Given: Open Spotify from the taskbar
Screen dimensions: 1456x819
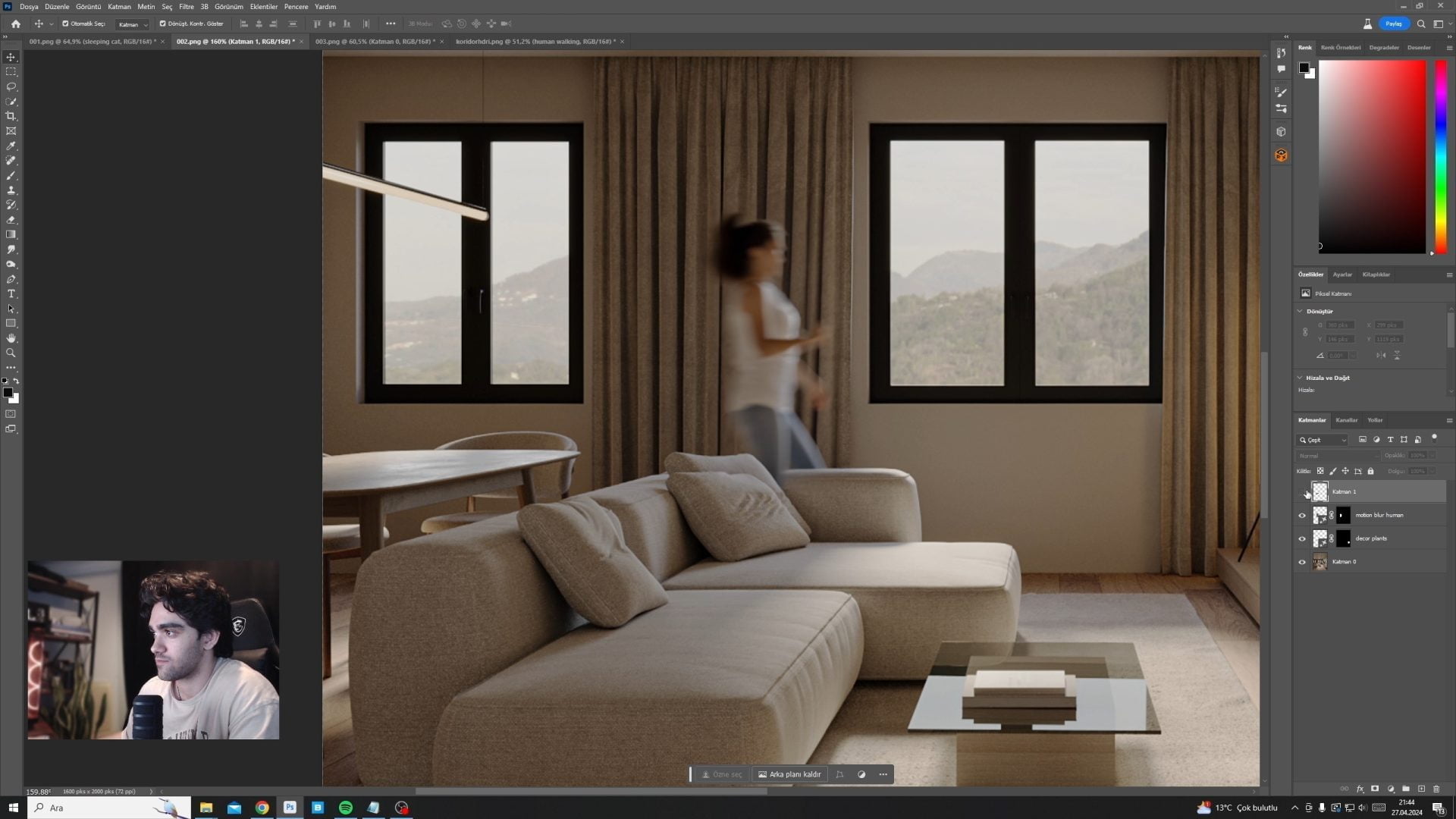Looking at the screenshot, I should pyautogui.click(x=346, y=808).
